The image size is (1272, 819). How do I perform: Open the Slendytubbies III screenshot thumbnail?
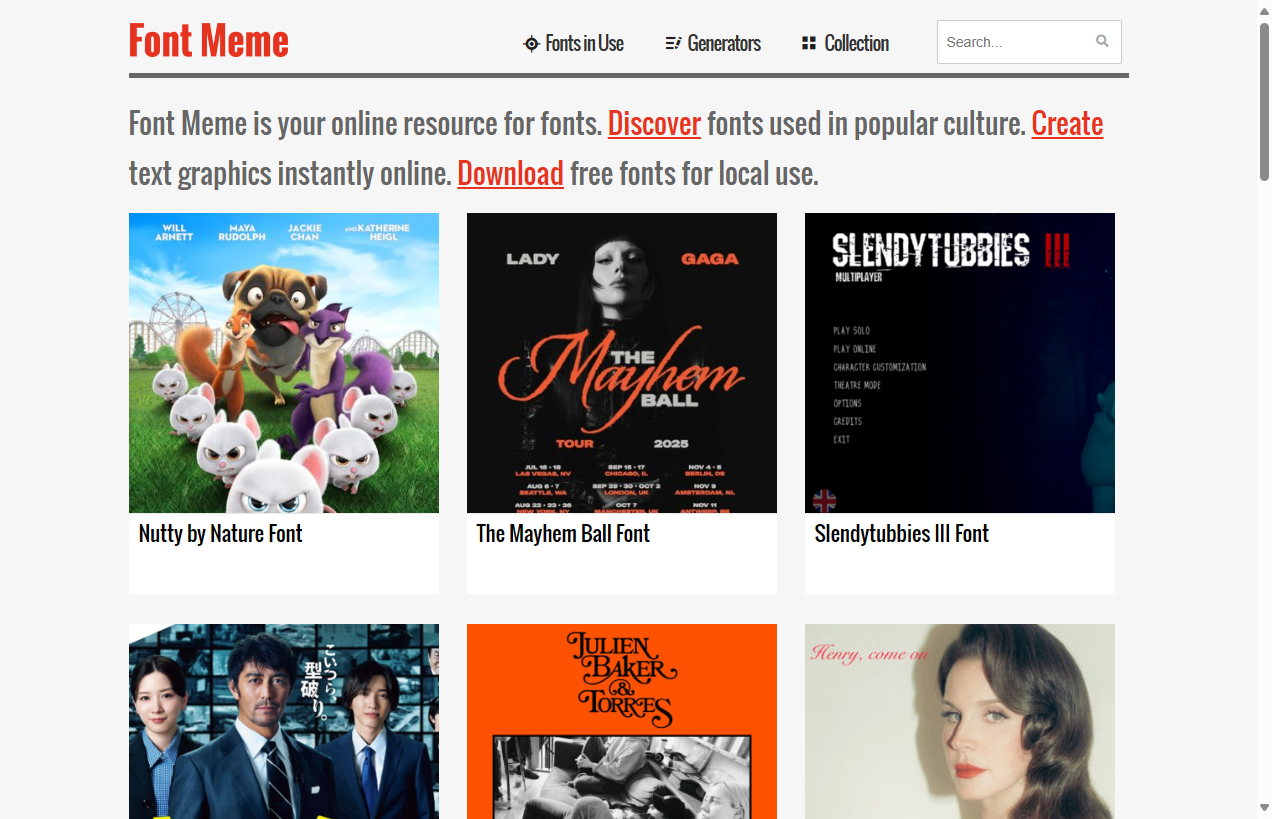[x=960, y=362]
